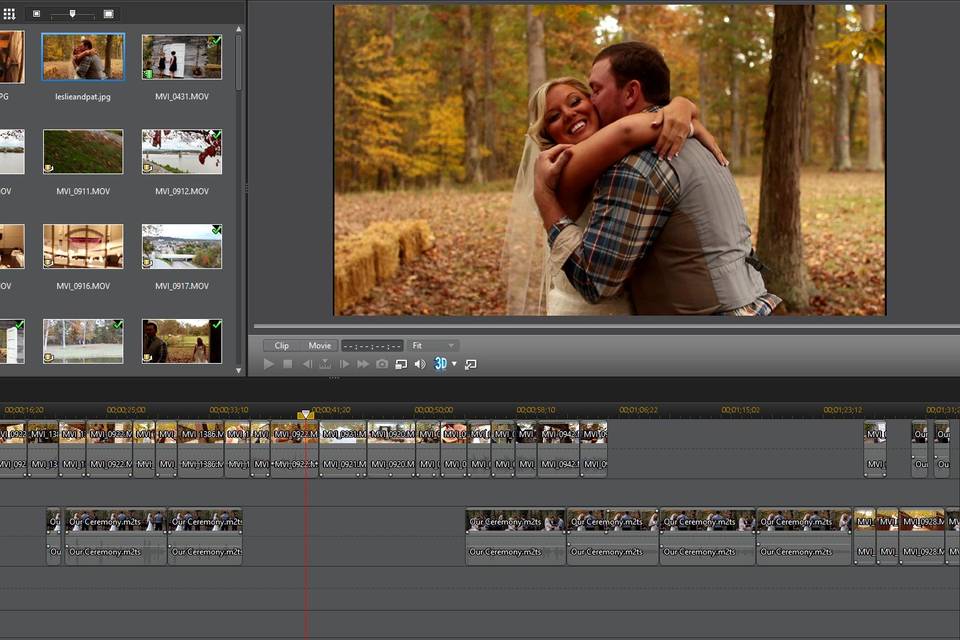This screenshot has height=640, width=960.
Task: Click the green checkmark on MVI_0912.MOV thumbnail
Action: (x=215, y=135)
